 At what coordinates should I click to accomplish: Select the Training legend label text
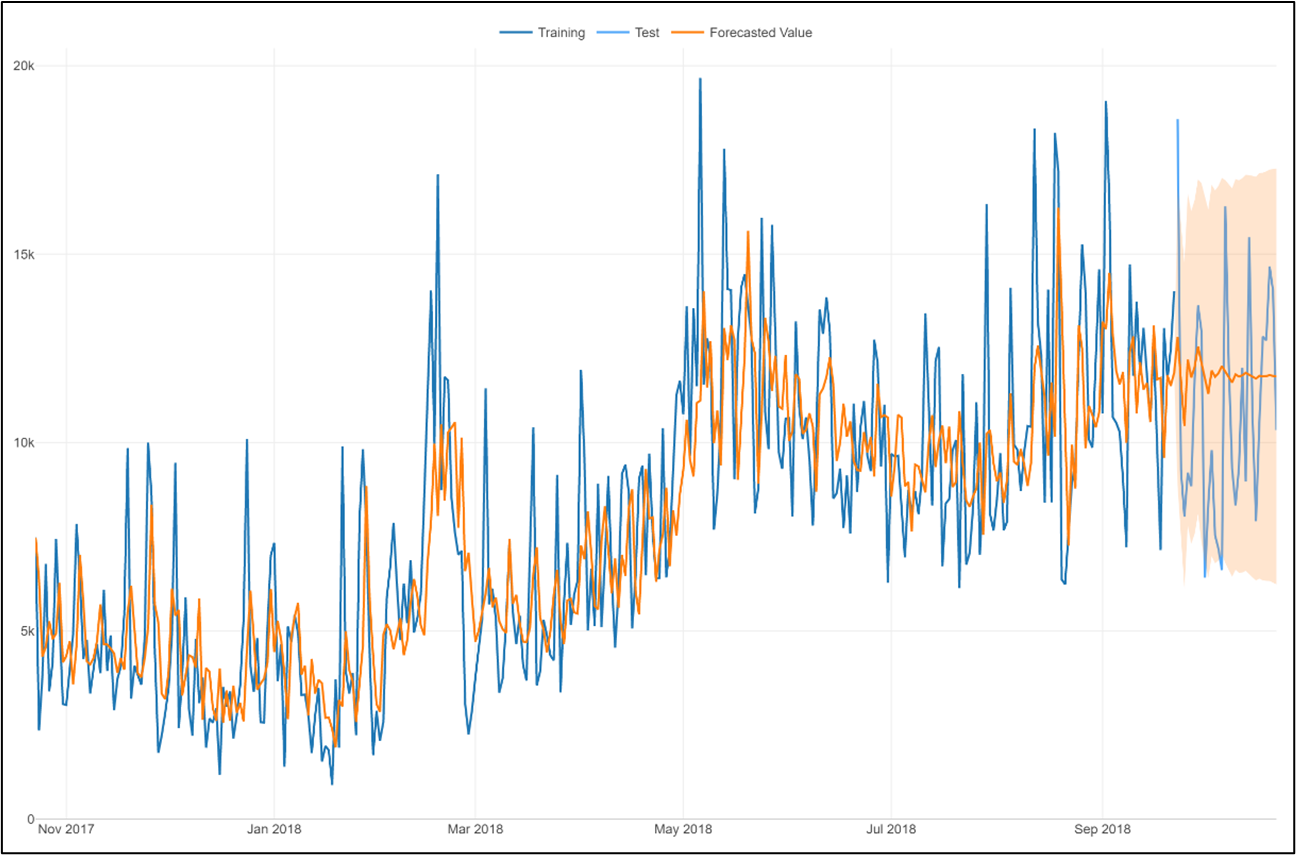[x=560, y=32]
